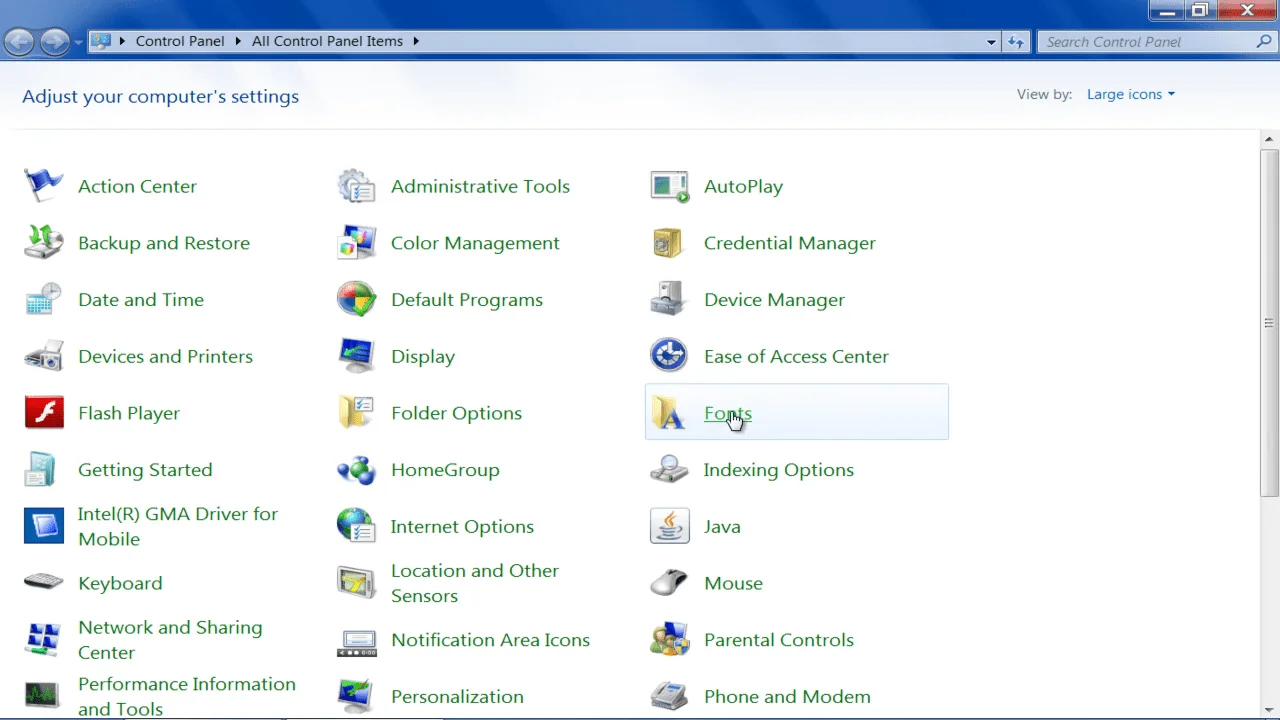Open the Default Programs icon

[x=357, y=300]
